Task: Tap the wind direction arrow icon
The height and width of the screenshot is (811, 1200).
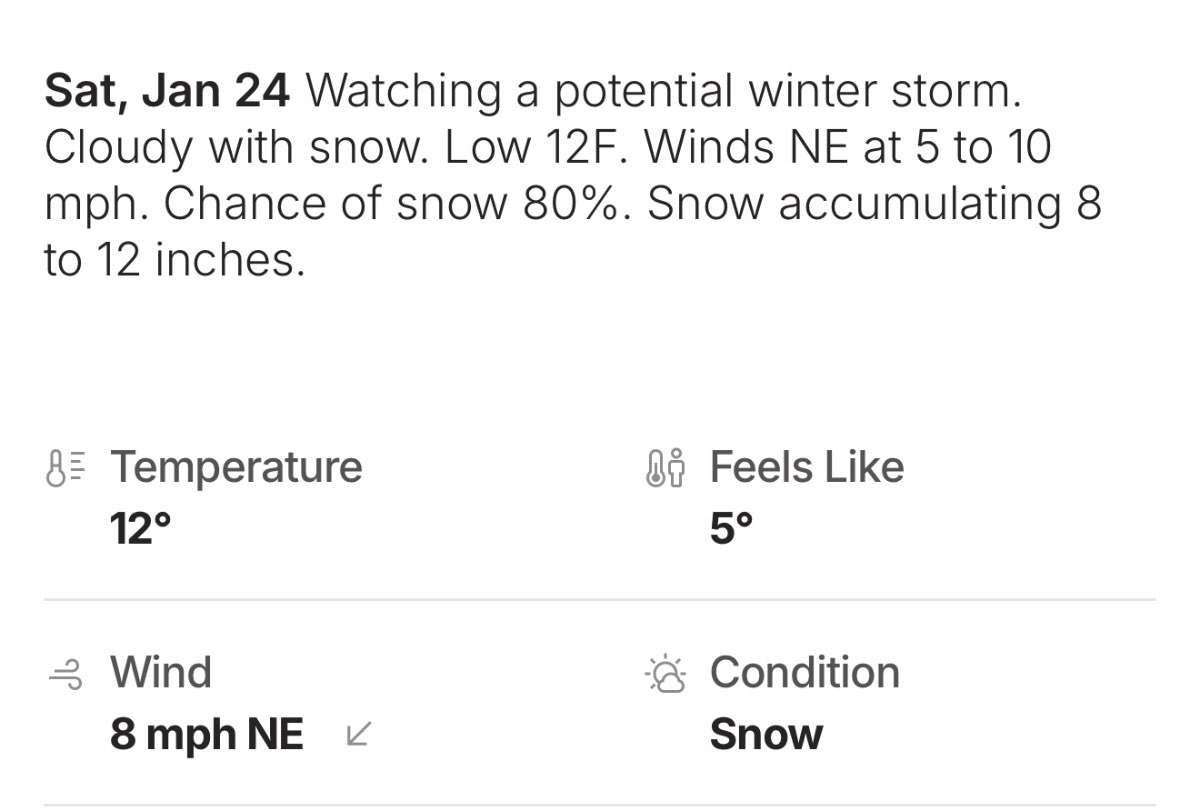Action: [357, 735]
